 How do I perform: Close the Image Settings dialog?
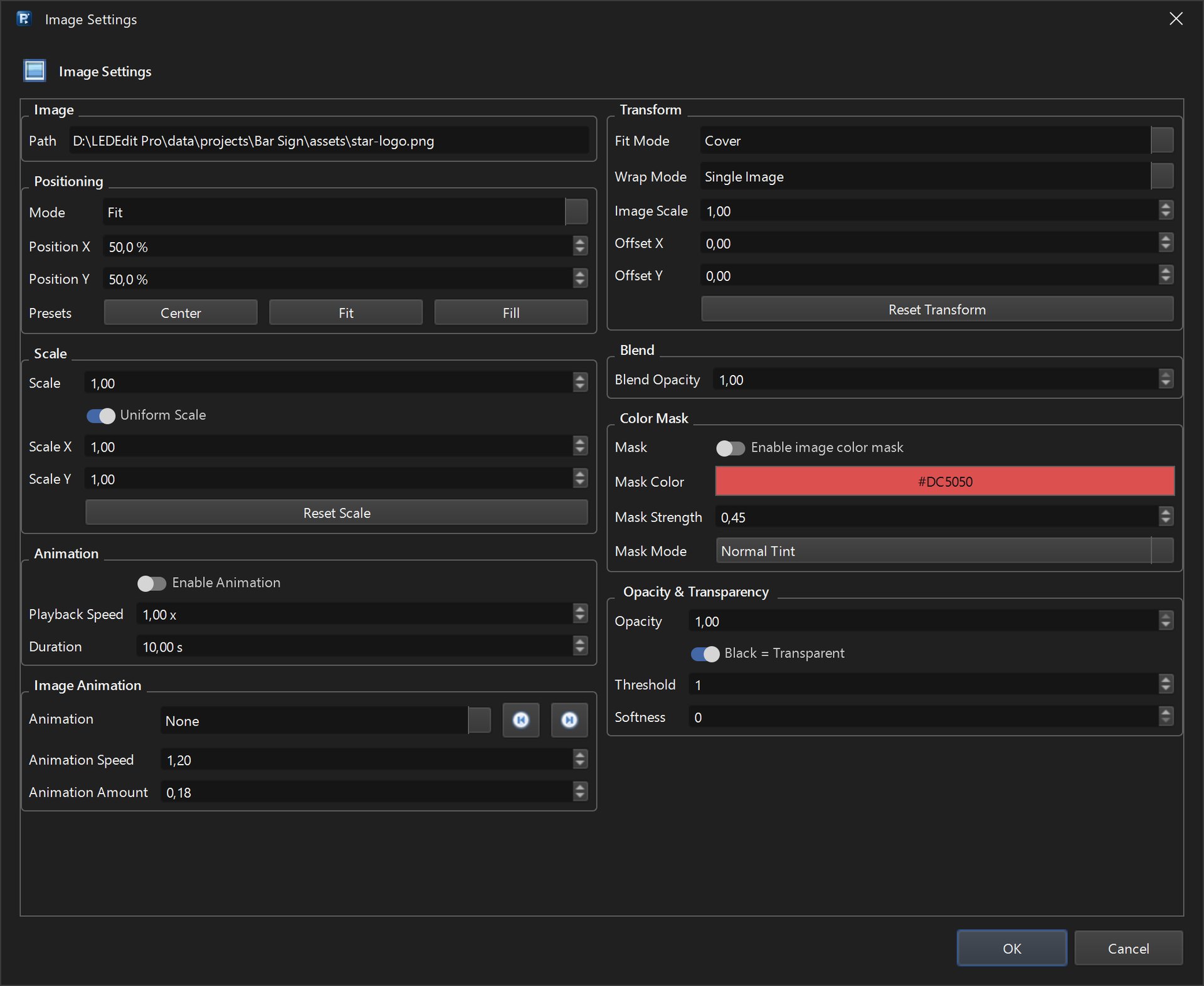[x=1176, y=19]
